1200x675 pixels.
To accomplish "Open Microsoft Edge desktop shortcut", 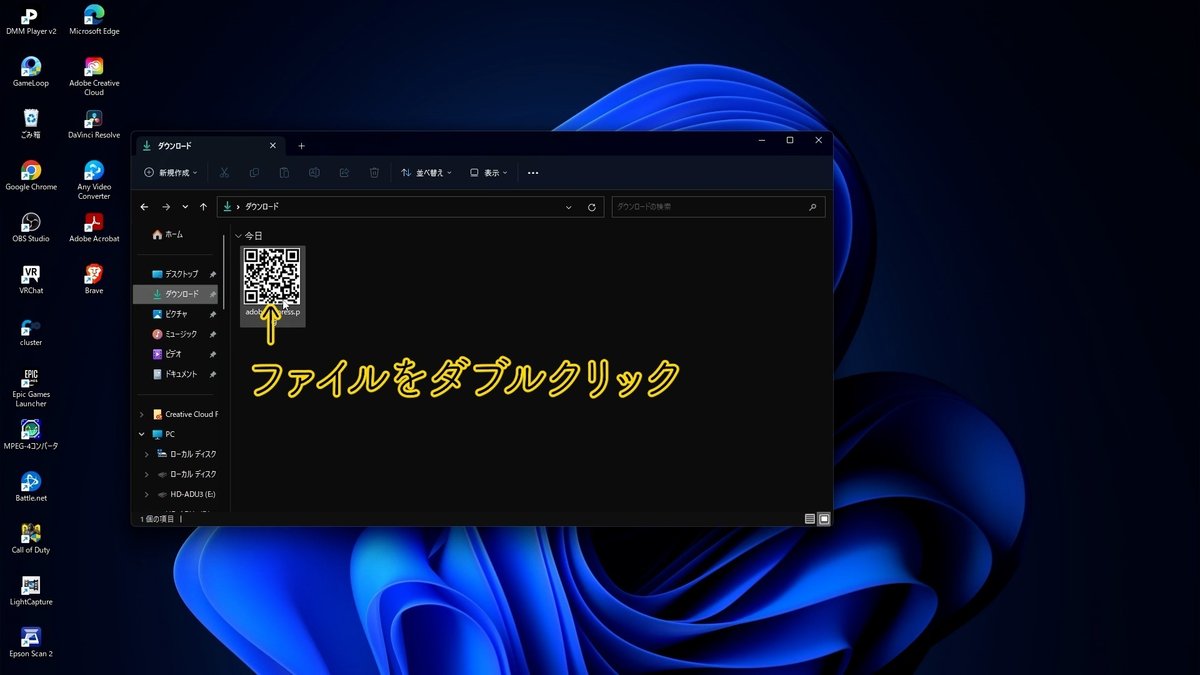I will [94, 20].
